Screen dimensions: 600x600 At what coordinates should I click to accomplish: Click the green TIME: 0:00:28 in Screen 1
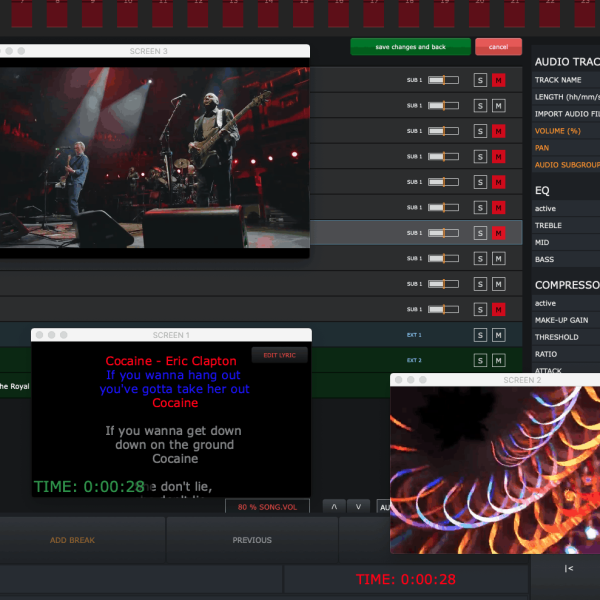(89, 486)
